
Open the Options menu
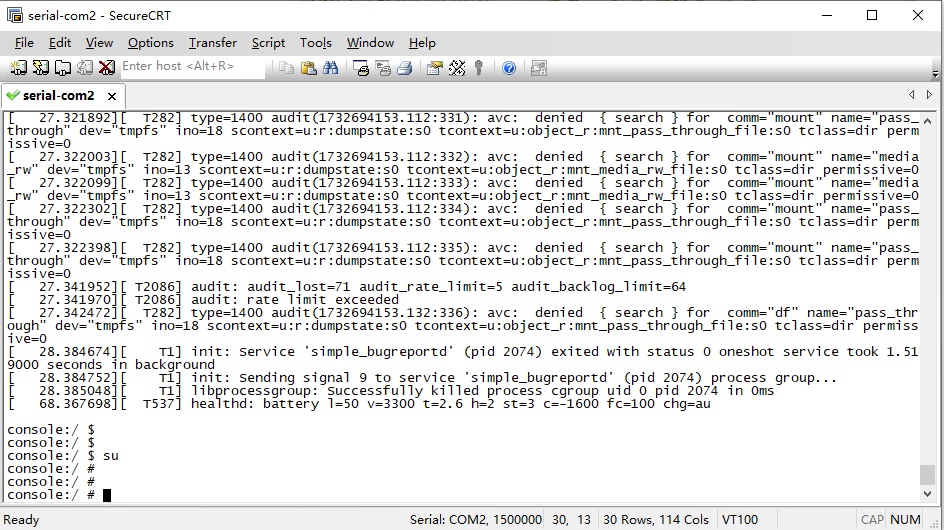(x=151, y=43)
